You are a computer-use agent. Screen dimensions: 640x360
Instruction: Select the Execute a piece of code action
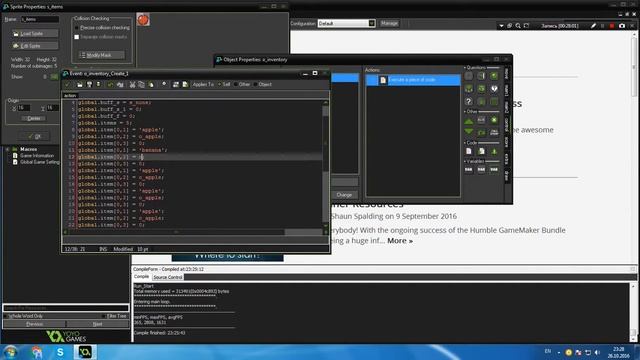[x=413, y=80]
